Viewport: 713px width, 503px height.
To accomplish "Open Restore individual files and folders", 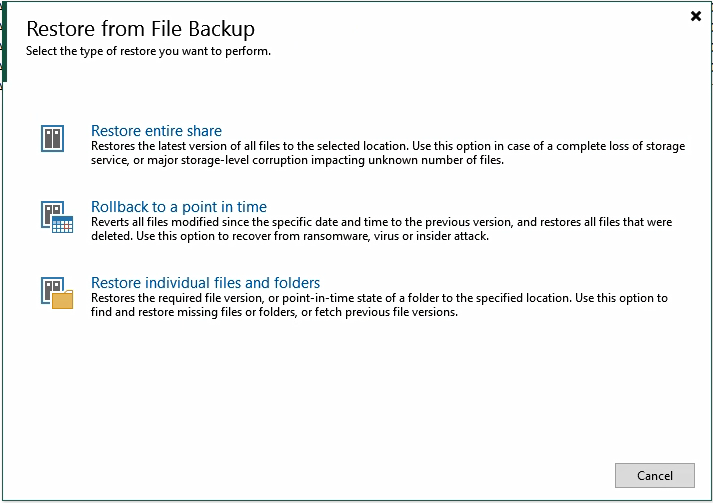I will [x=205, y=283].
